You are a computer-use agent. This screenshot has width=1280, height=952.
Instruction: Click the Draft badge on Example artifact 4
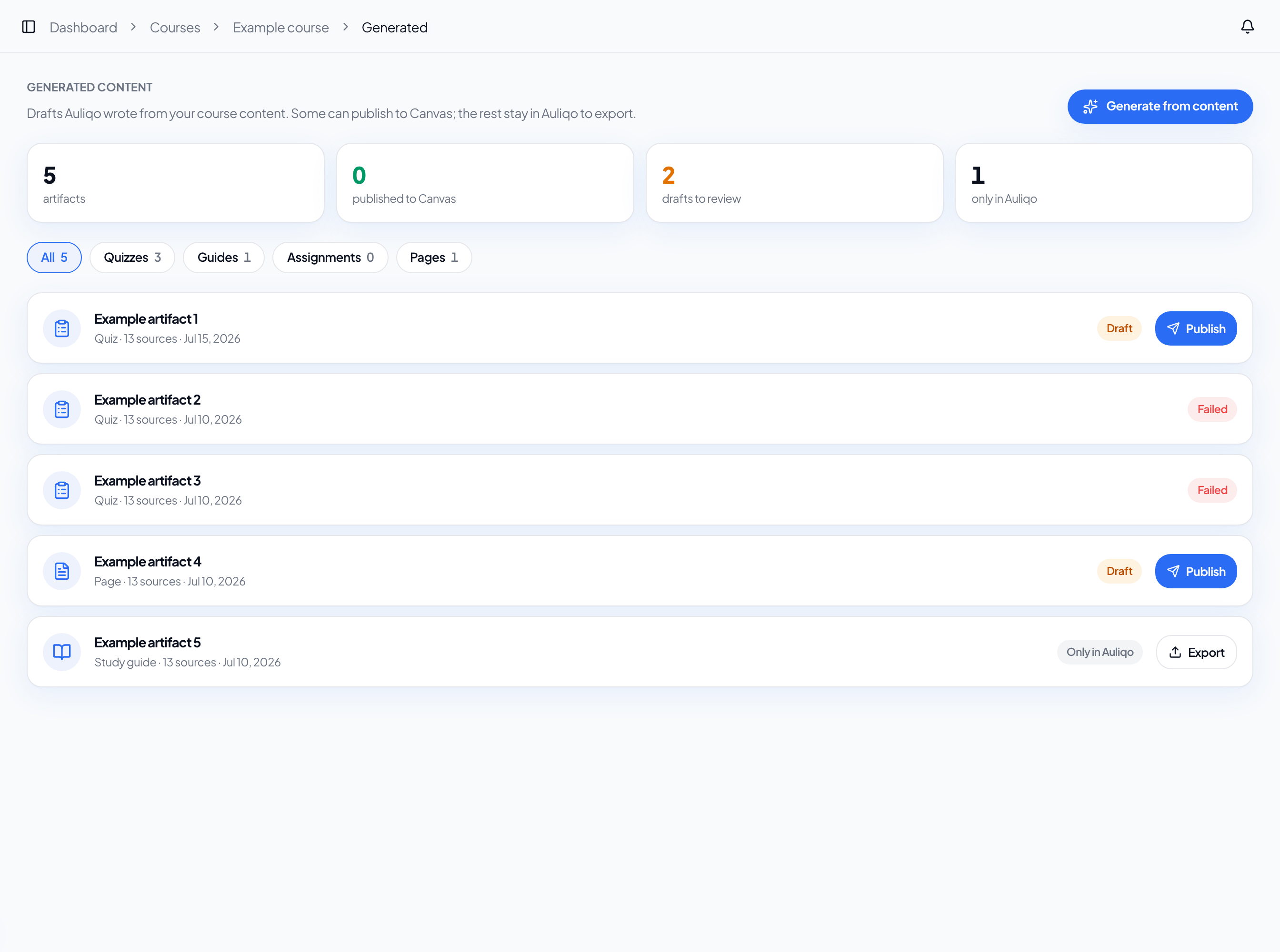point(1119,571)
